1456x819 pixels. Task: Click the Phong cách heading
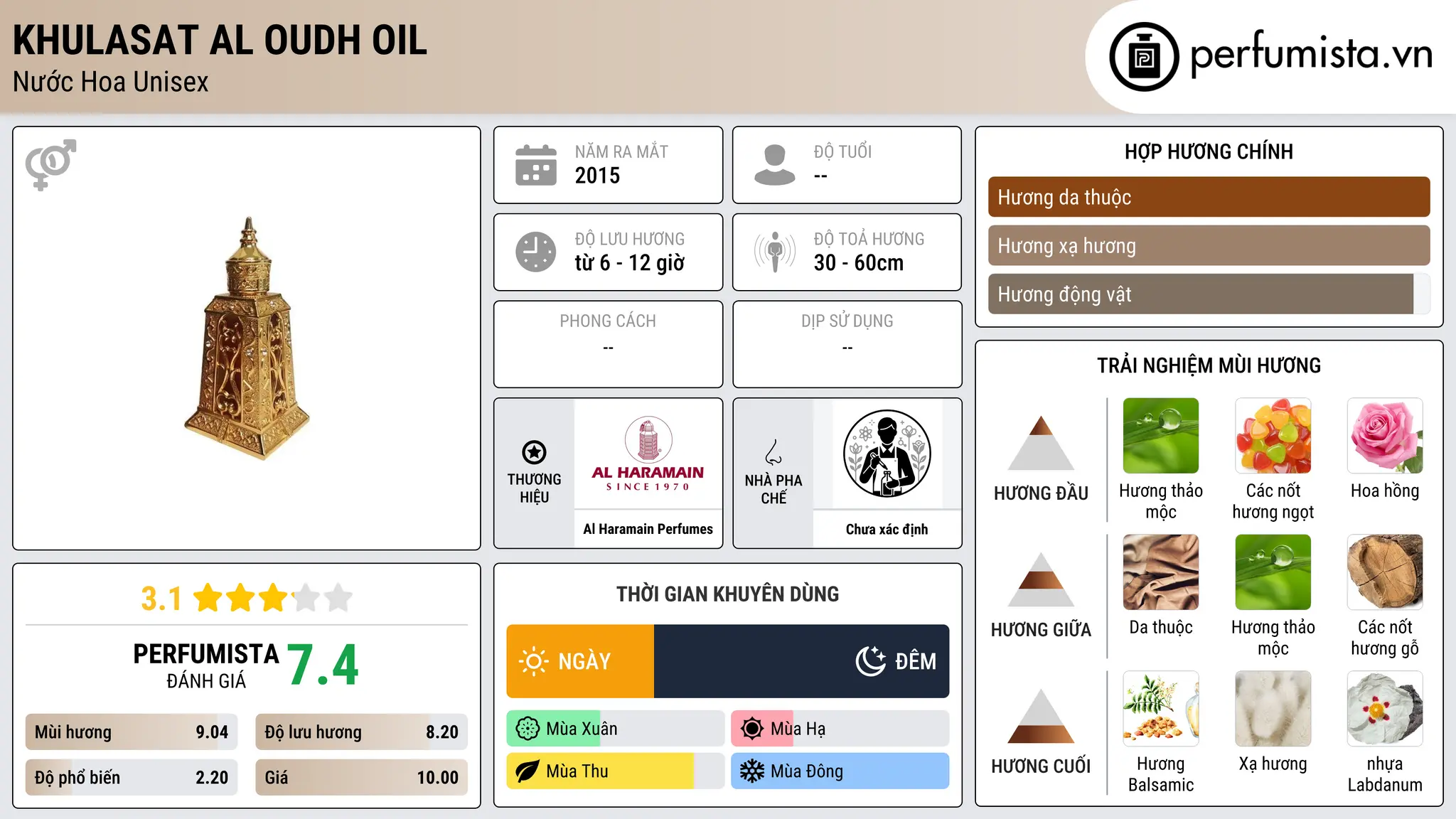coord(608,321)
